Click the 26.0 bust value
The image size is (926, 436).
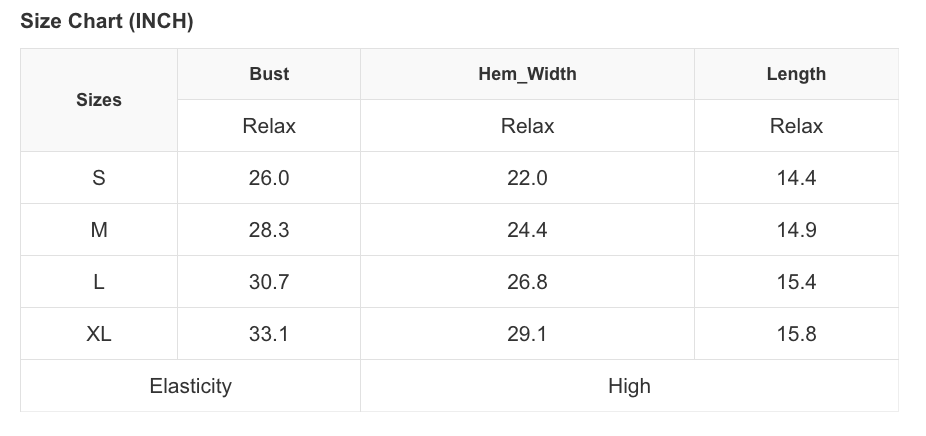(269, 178)
